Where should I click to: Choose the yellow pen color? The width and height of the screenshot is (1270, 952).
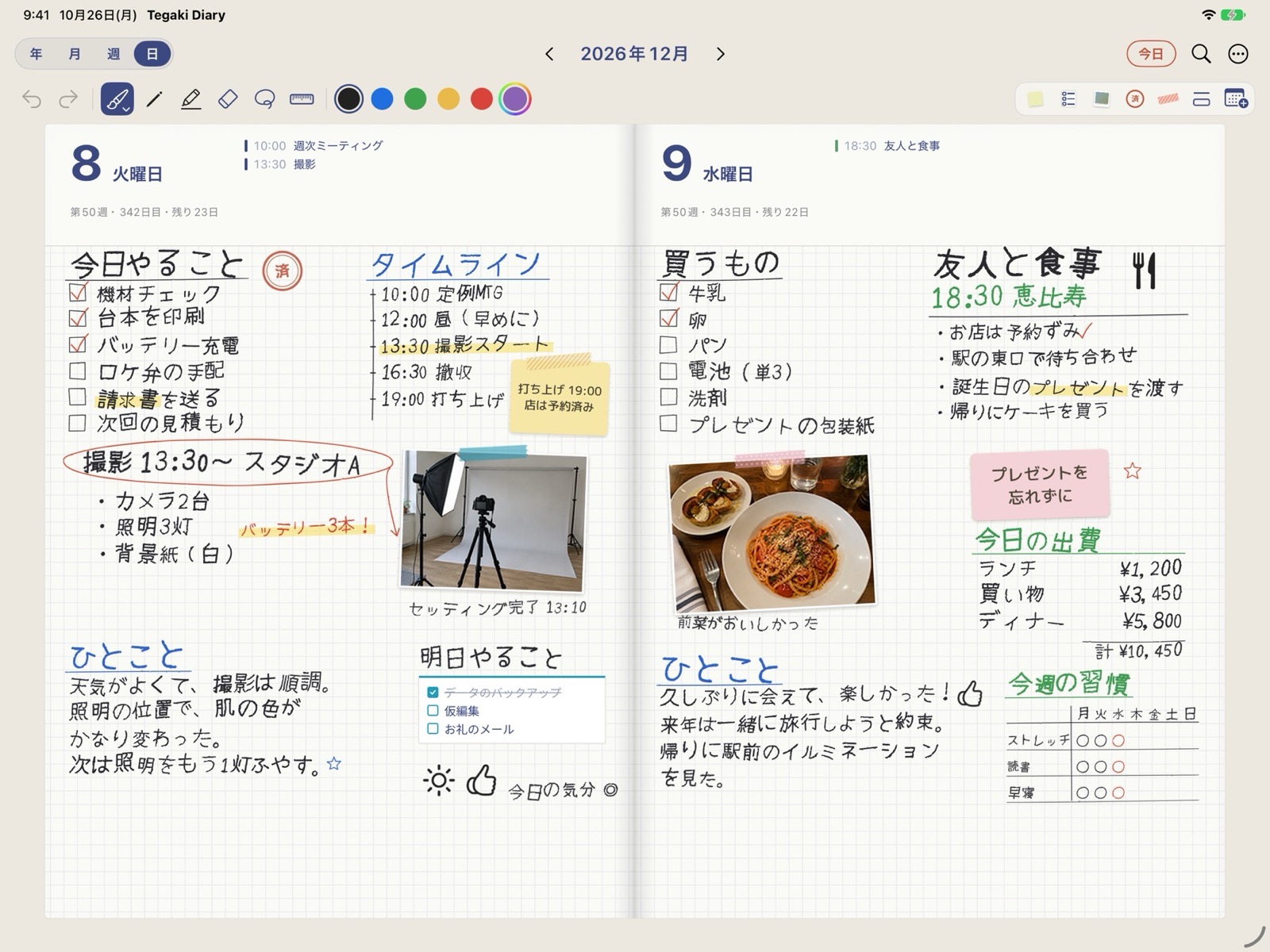coord(448,99)
